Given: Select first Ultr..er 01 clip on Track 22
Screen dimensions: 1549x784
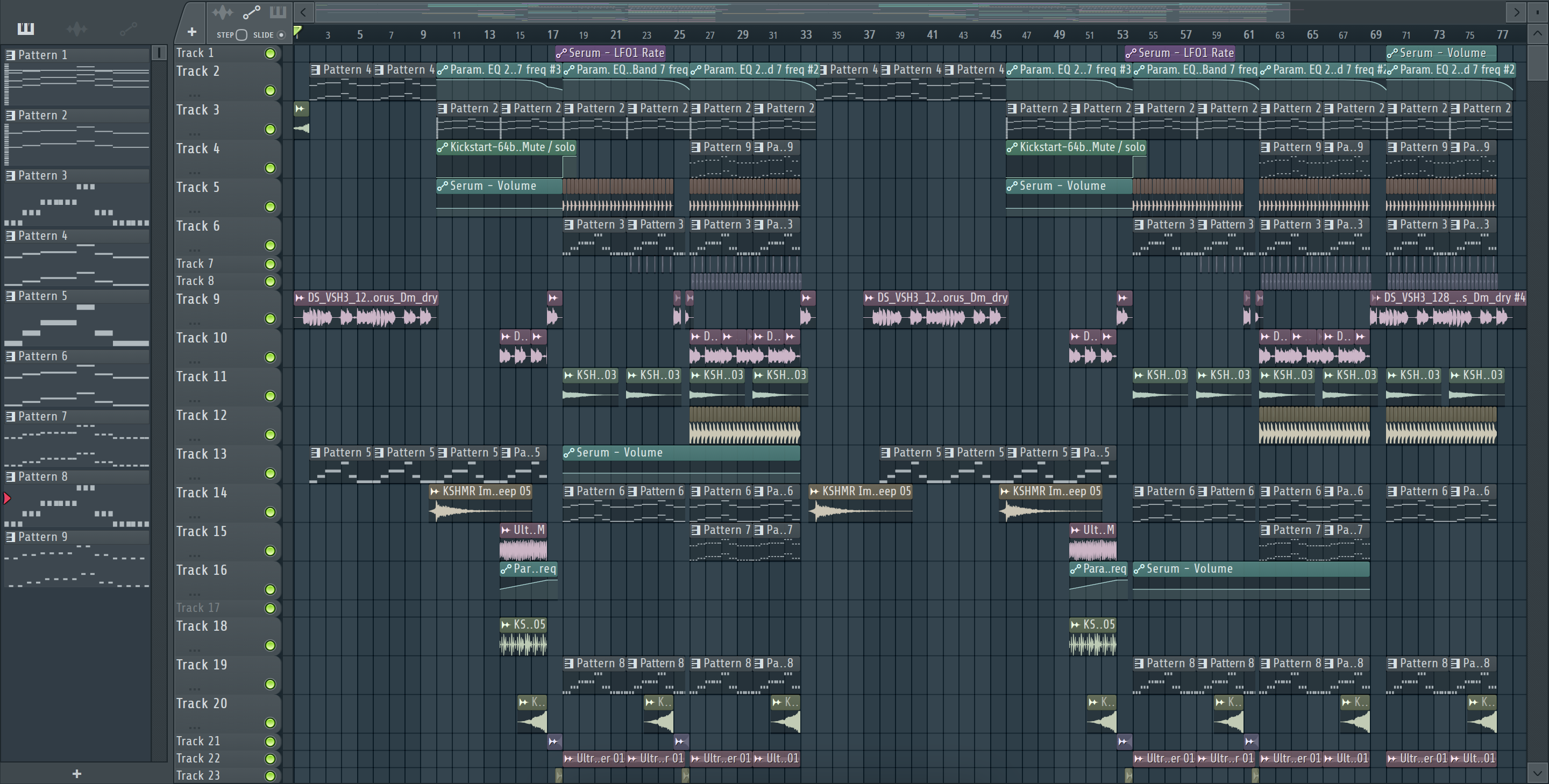Looking at the screenshot, I should [594, 758].
